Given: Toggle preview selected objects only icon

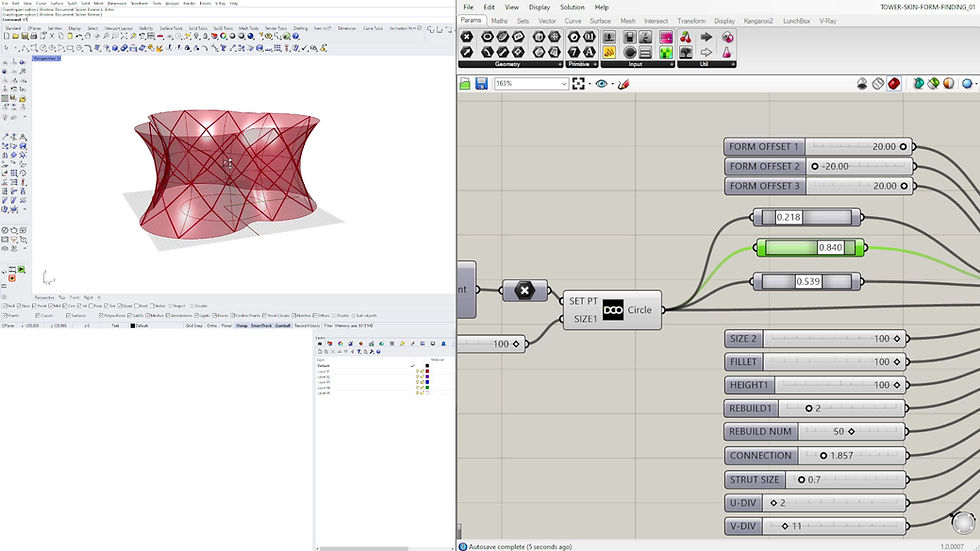Looking at the screenshot, I should pyautogui.click(x=918, y=84).
